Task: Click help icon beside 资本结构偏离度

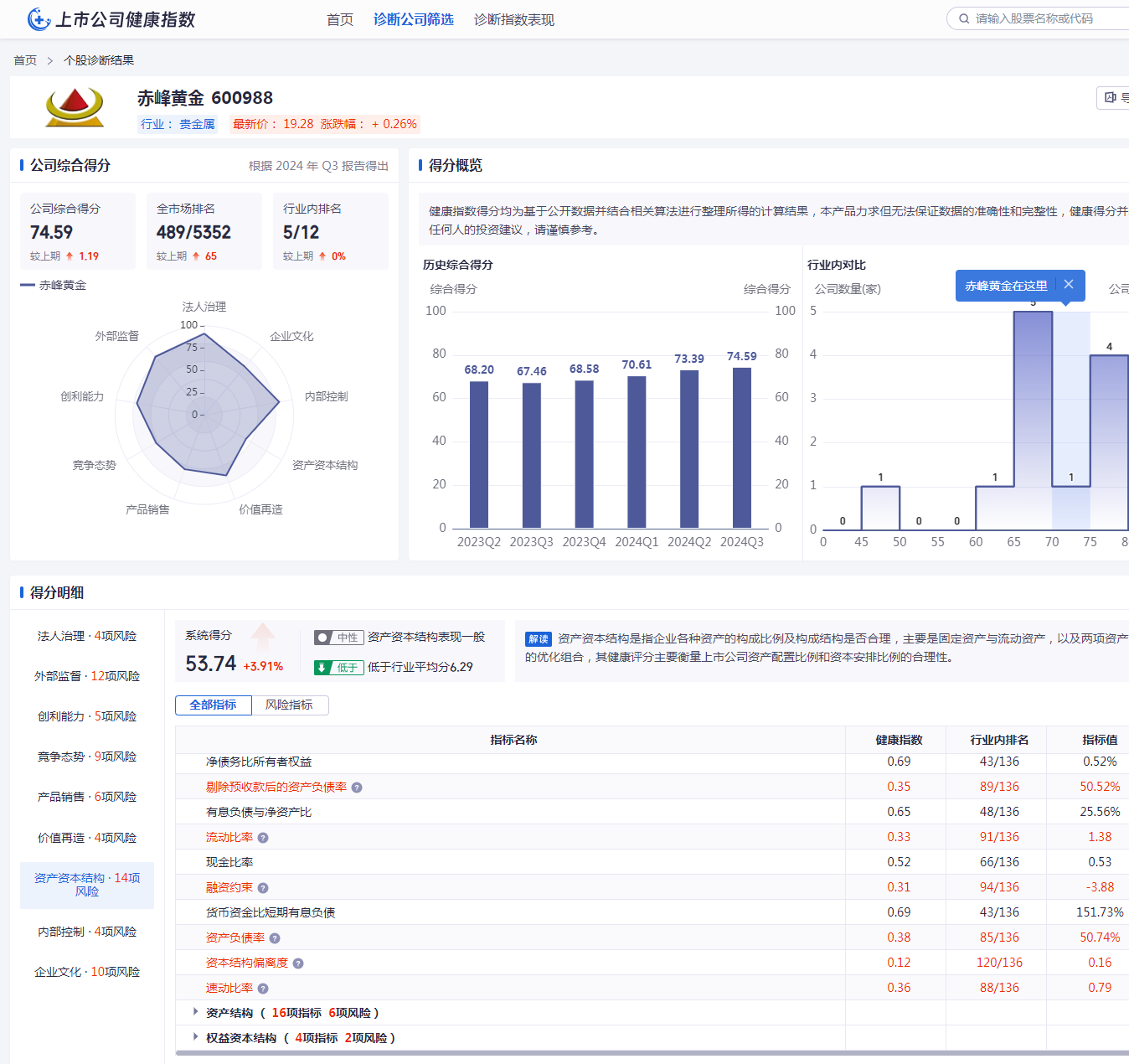Action: click(x=298, y=963)
